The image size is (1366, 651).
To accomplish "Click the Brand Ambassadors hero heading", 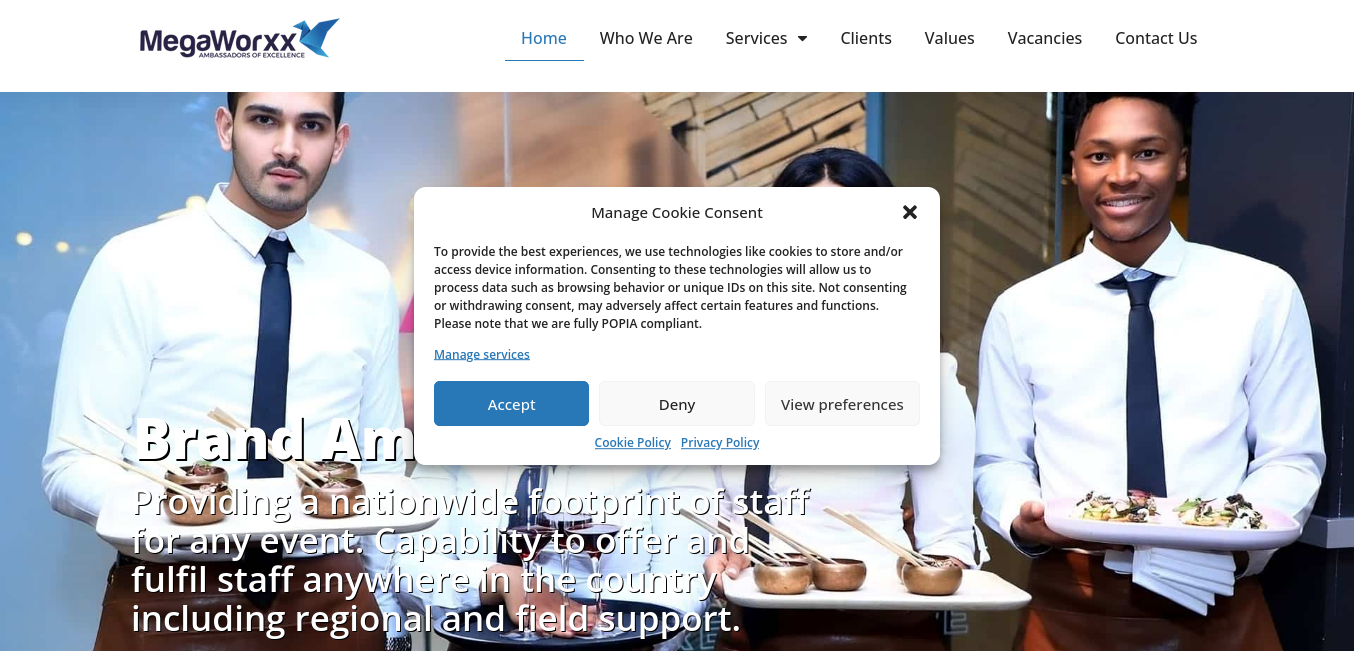I will 275,439.
